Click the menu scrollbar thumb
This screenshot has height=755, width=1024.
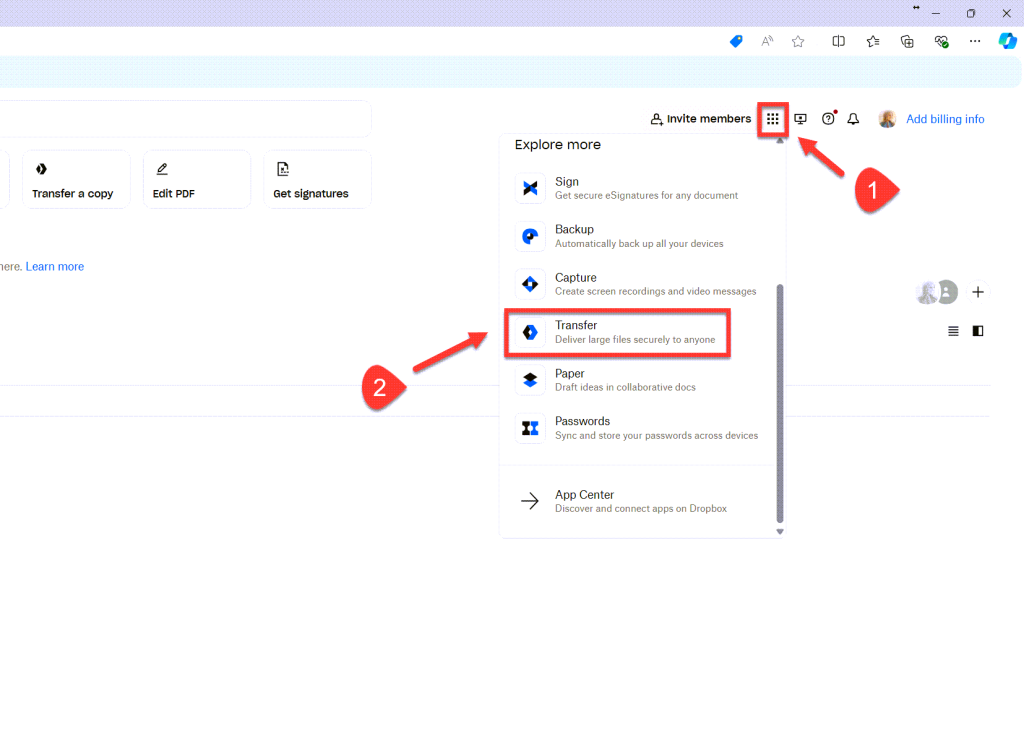click(780, 404)
